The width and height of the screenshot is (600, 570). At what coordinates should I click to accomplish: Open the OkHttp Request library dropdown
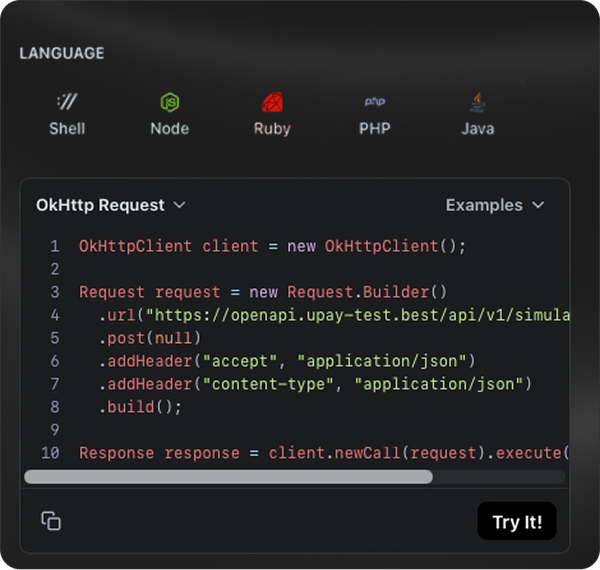111,205
